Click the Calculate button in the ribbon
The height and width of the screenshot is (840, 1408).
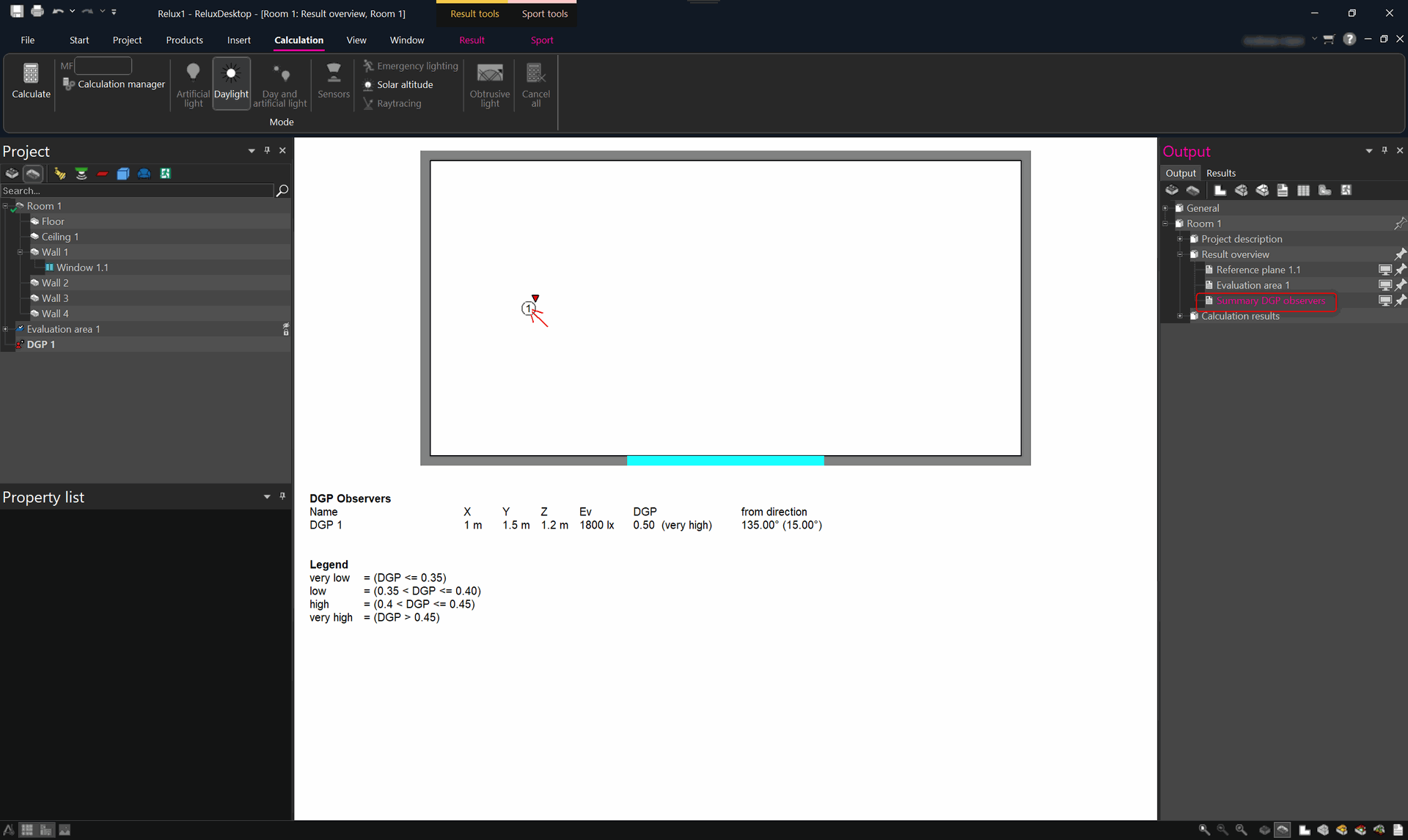pyautogui.click(x=31, y=81)
